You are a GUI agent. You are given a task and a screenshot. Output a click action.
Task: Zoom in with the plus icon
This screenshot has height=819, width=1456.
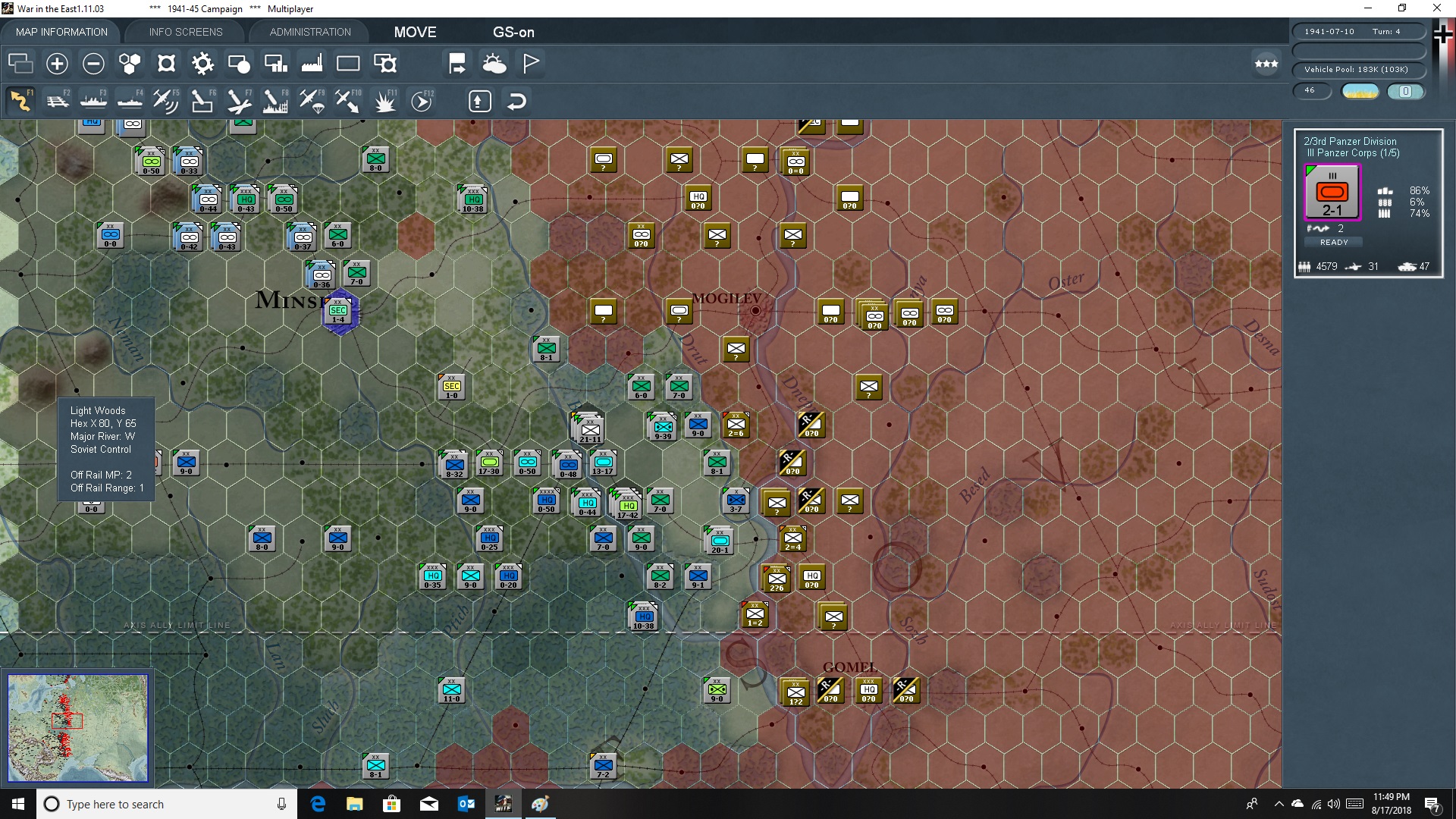click(x=57, y=64)
